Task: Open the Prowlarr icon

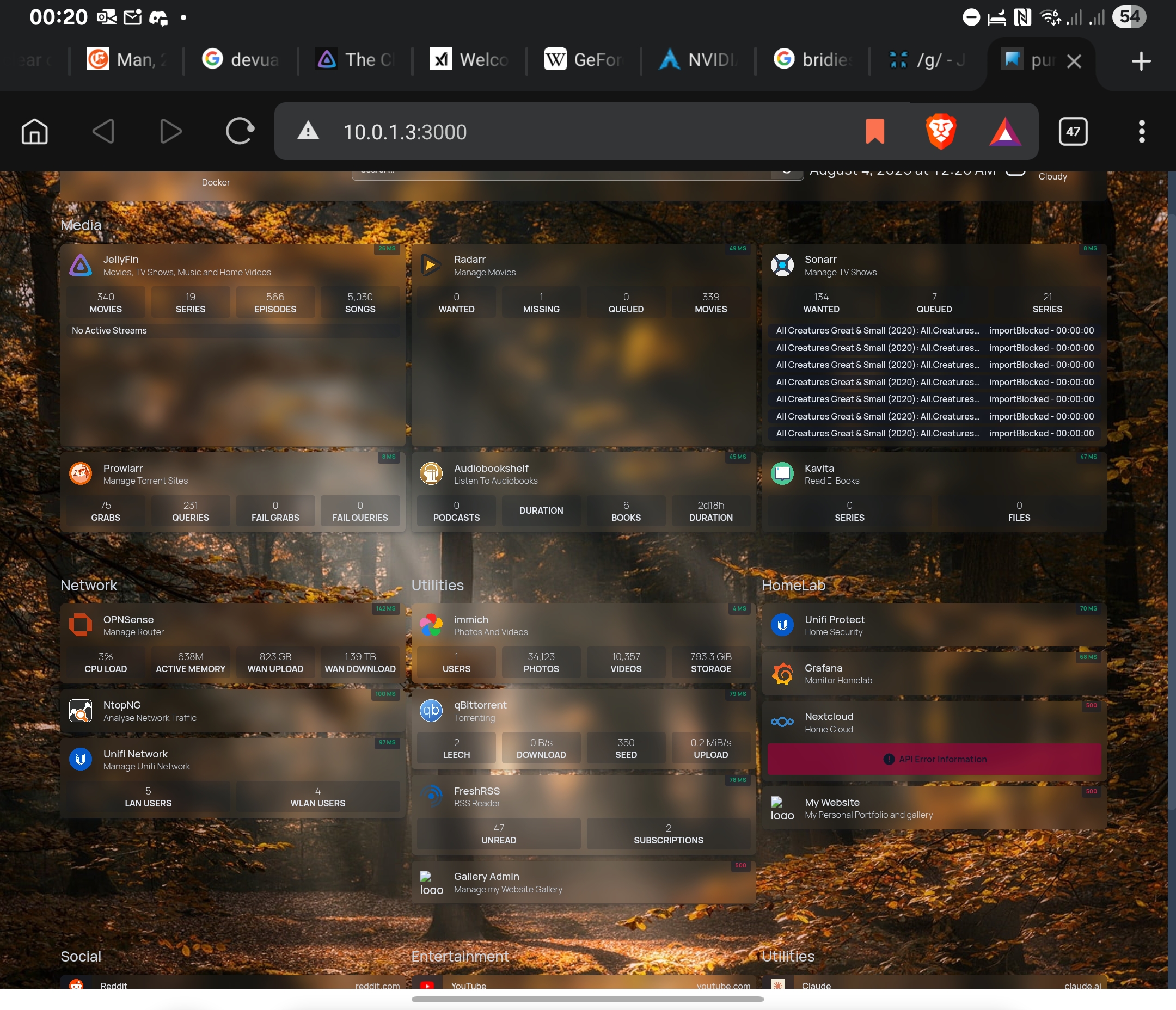Action: coord(81,473)
